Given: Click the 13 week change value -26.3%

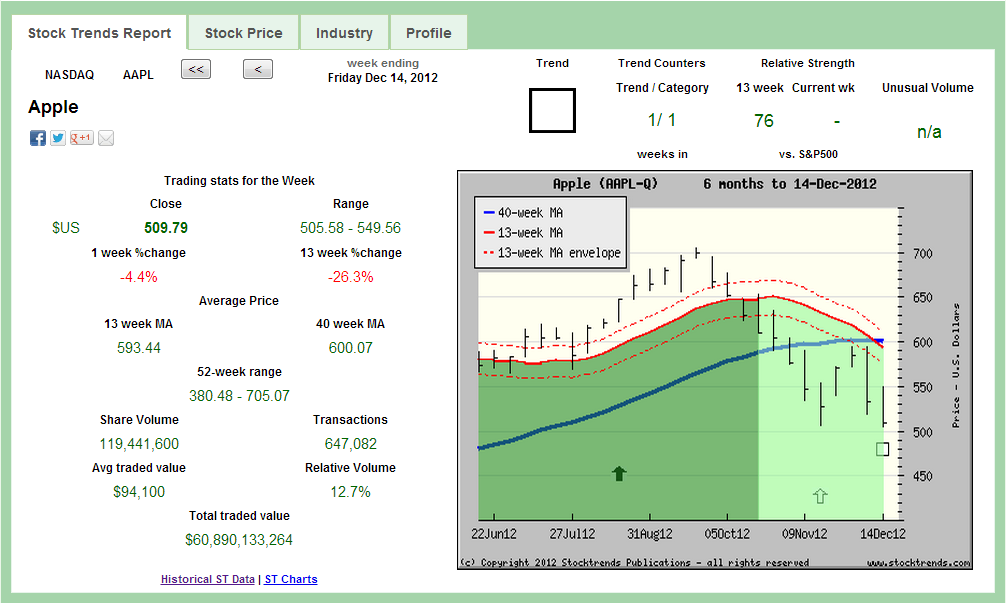Looking at the screenshot, I should 350,277.
